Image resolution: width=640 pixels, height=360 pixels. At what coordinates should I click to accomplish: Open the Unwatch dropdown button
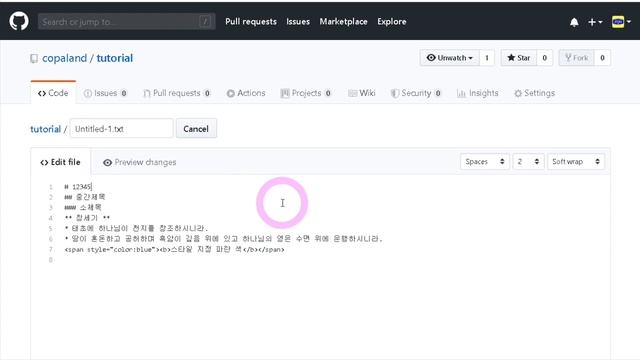[449, 58]
